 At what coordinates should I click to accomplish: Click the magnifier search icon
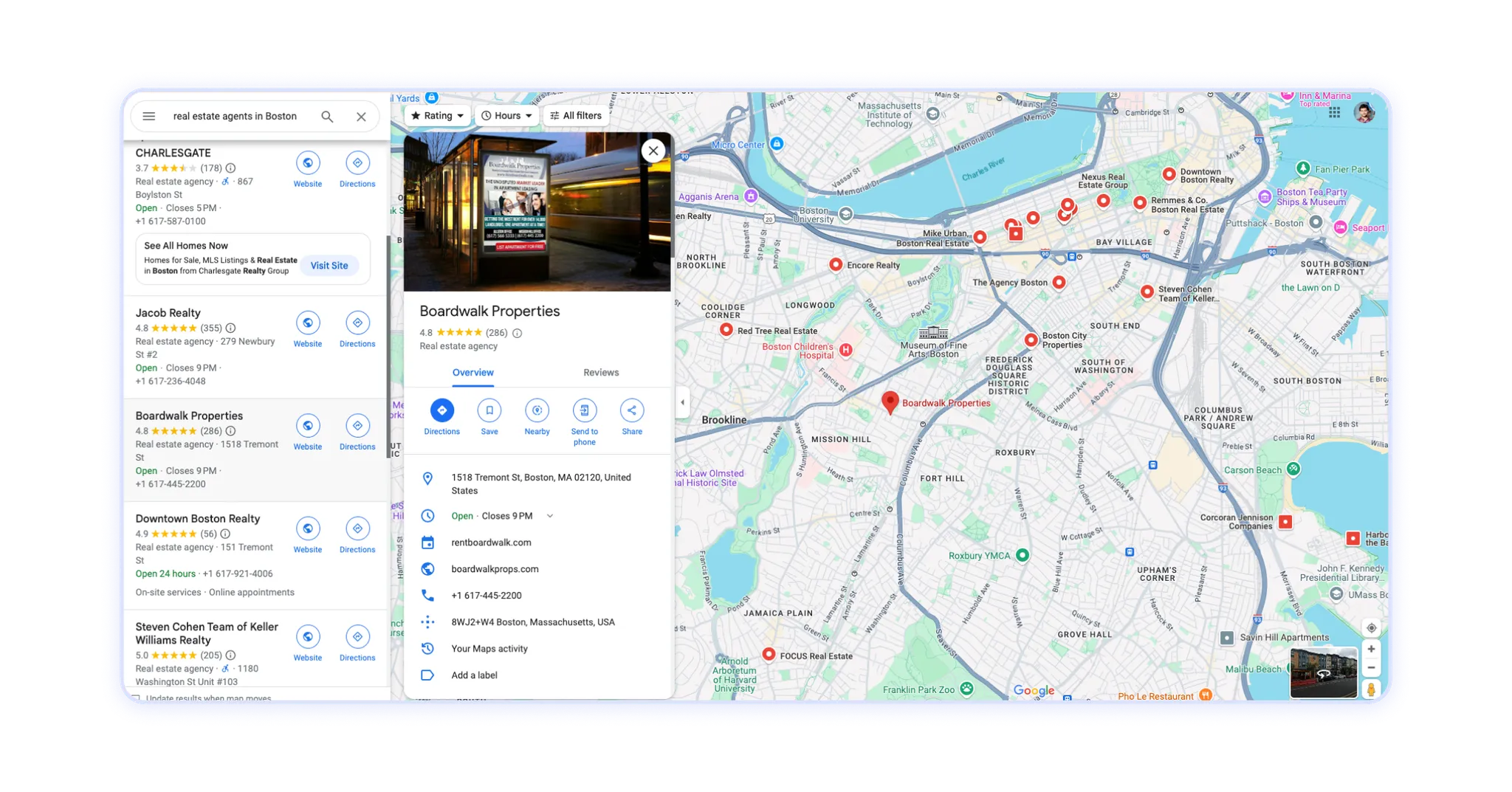tap(327, 117)
